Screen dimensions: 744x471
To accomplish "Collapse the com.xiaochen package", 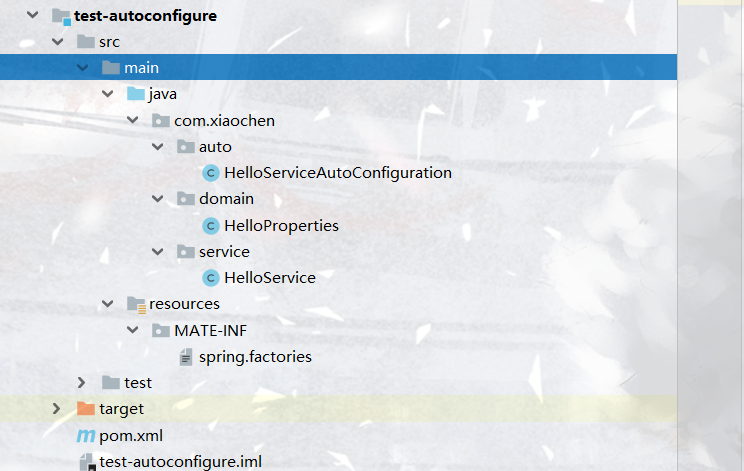I will pos(132,121).
